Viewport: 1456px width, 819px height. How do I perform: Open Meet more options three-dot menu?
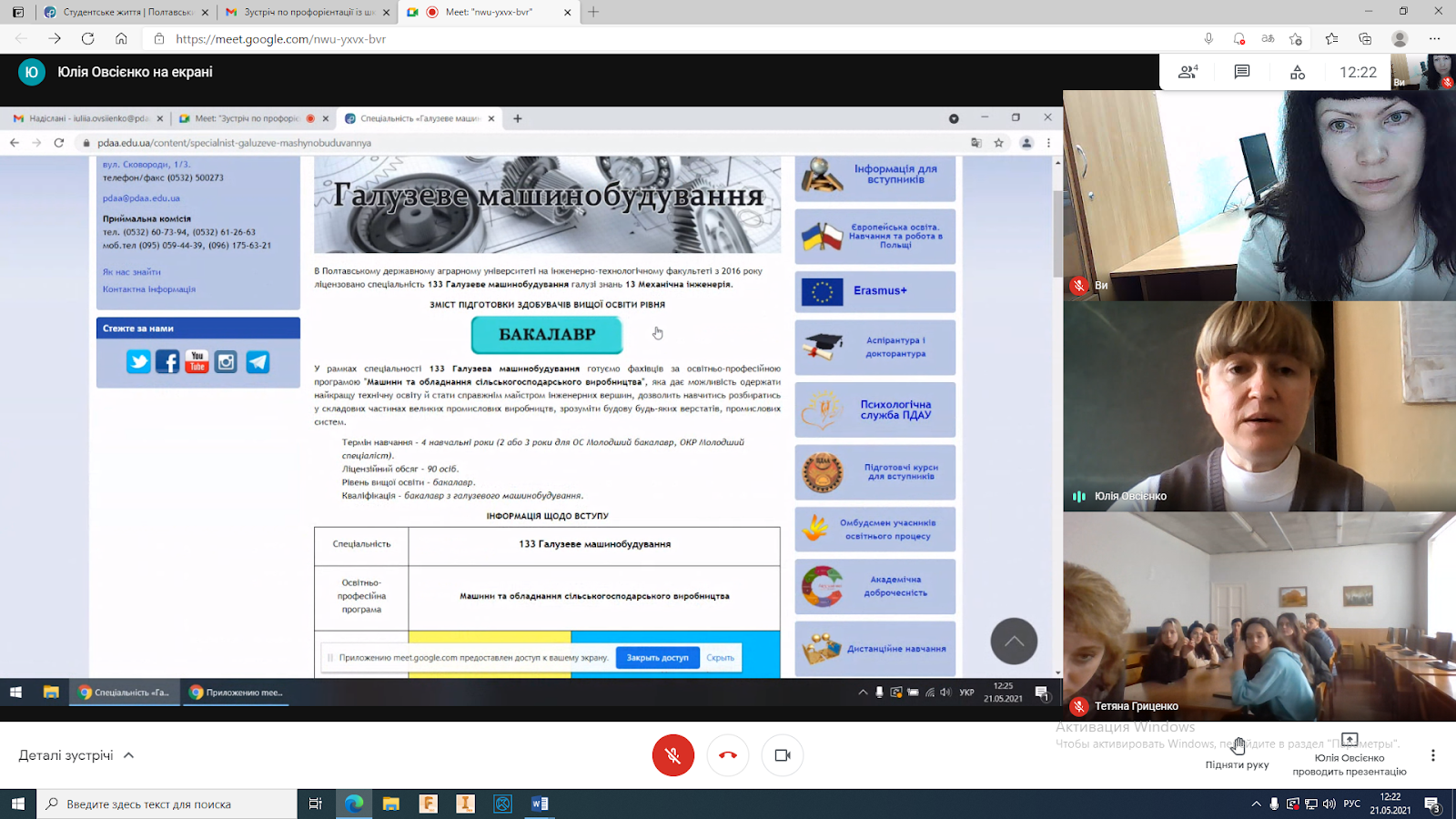click(x=1433, y=755)
